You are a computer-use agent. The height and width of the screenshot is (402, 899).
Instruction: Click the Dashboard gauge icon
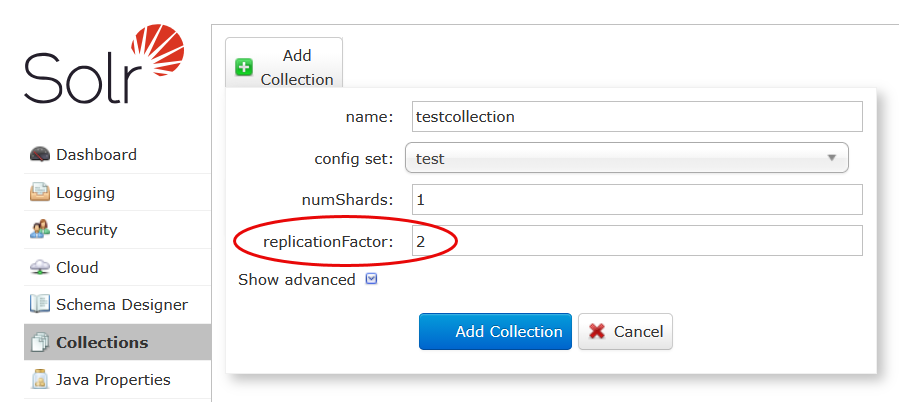40,155
